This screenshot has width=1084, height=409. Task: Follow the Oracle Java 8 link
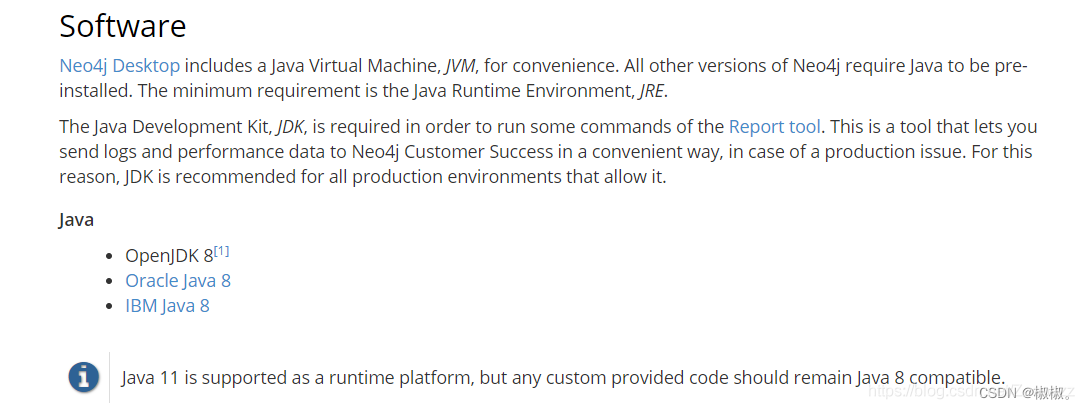[x=178, y=280]
